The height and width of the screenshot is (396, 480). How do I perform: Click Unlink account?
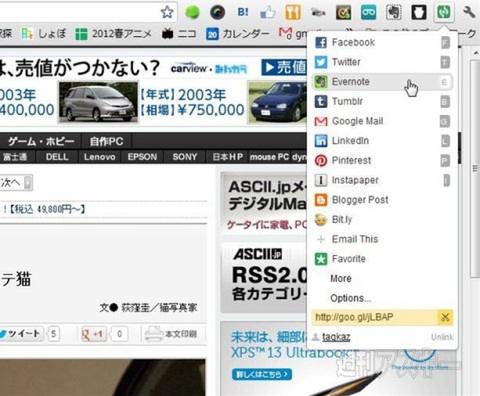point(442,337)
